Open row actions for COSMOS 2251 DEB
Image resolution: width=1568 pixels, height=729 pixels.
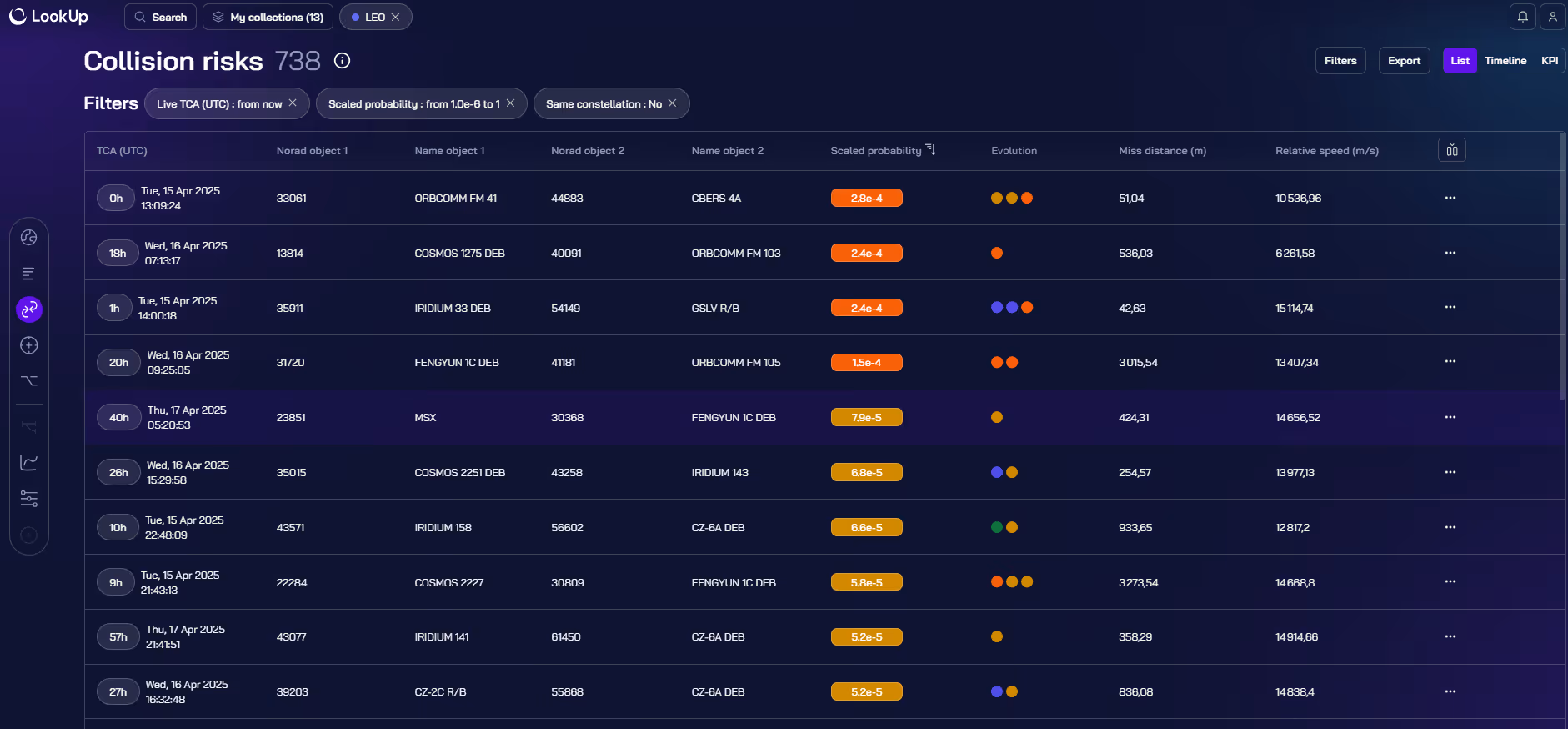1450,472
